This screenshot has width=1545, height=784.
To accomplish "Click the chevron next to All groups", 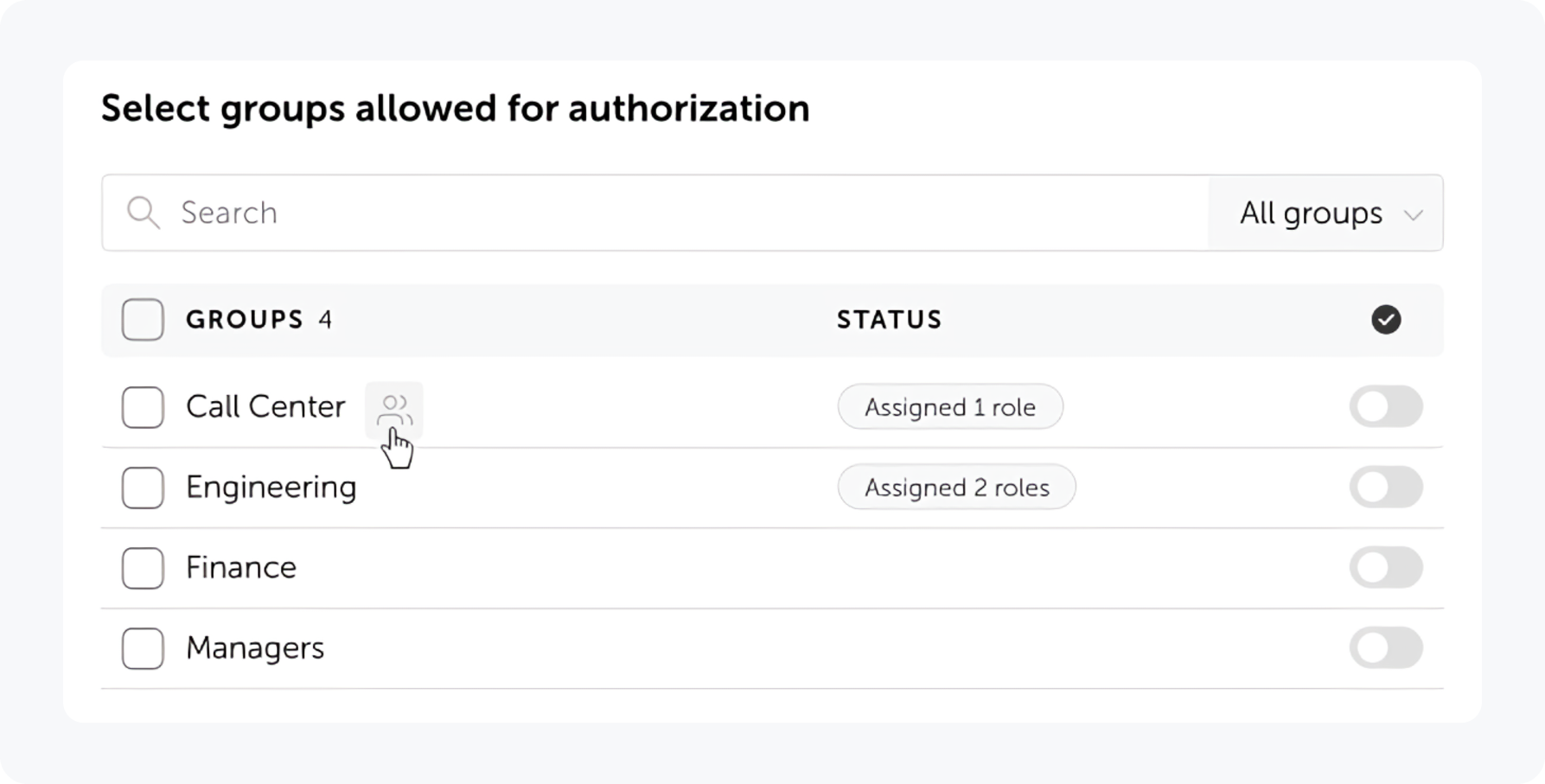I will (1414, 214).
